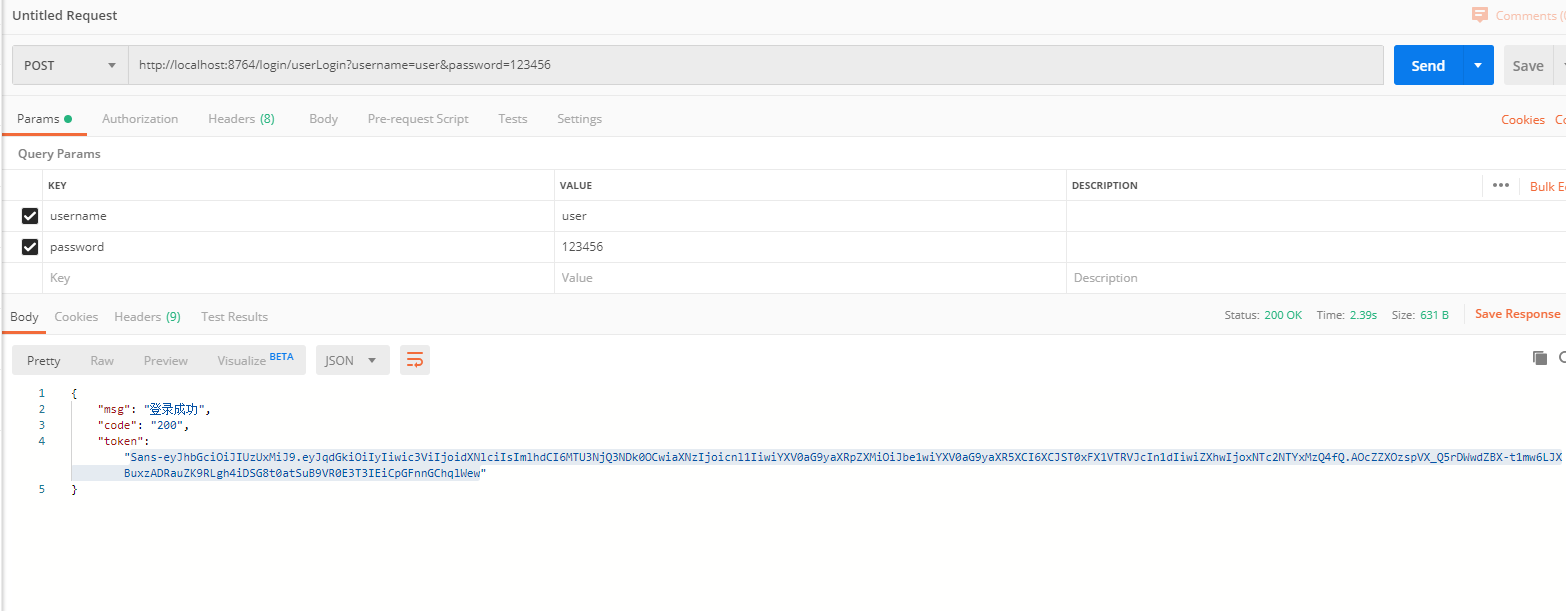Click the request URL input field
This screenshot has height=611, width=1566.
pos(755,65)
